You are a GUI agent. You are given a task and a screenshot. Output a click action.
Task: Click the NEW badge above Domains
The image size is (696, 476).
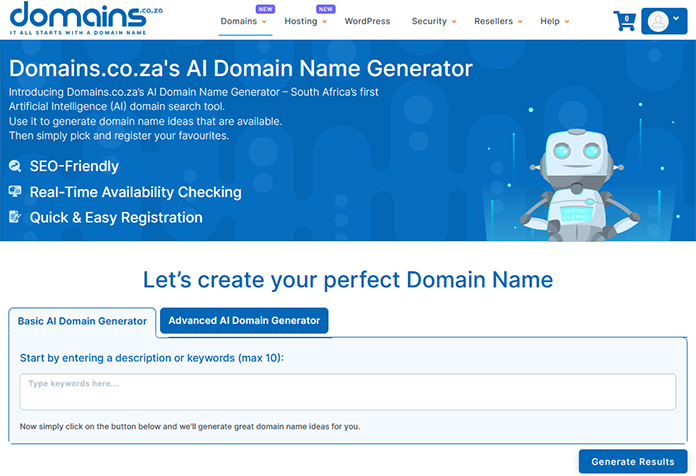pos(265,9)
